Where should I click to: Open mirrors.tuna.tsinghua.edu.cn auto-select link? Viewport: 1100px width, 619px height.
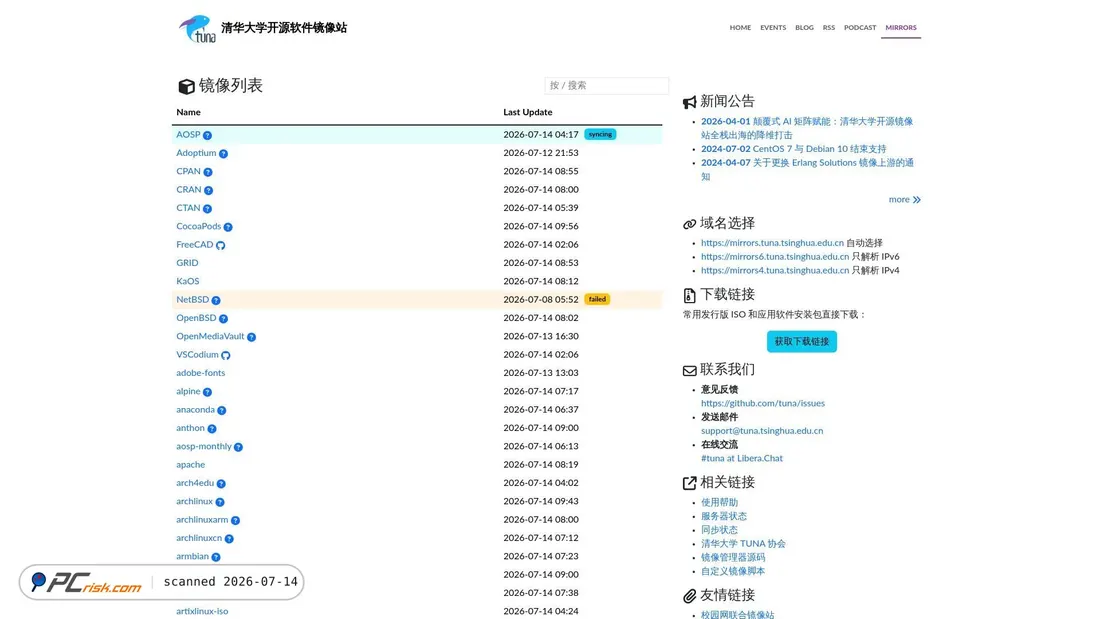point(772,243)
